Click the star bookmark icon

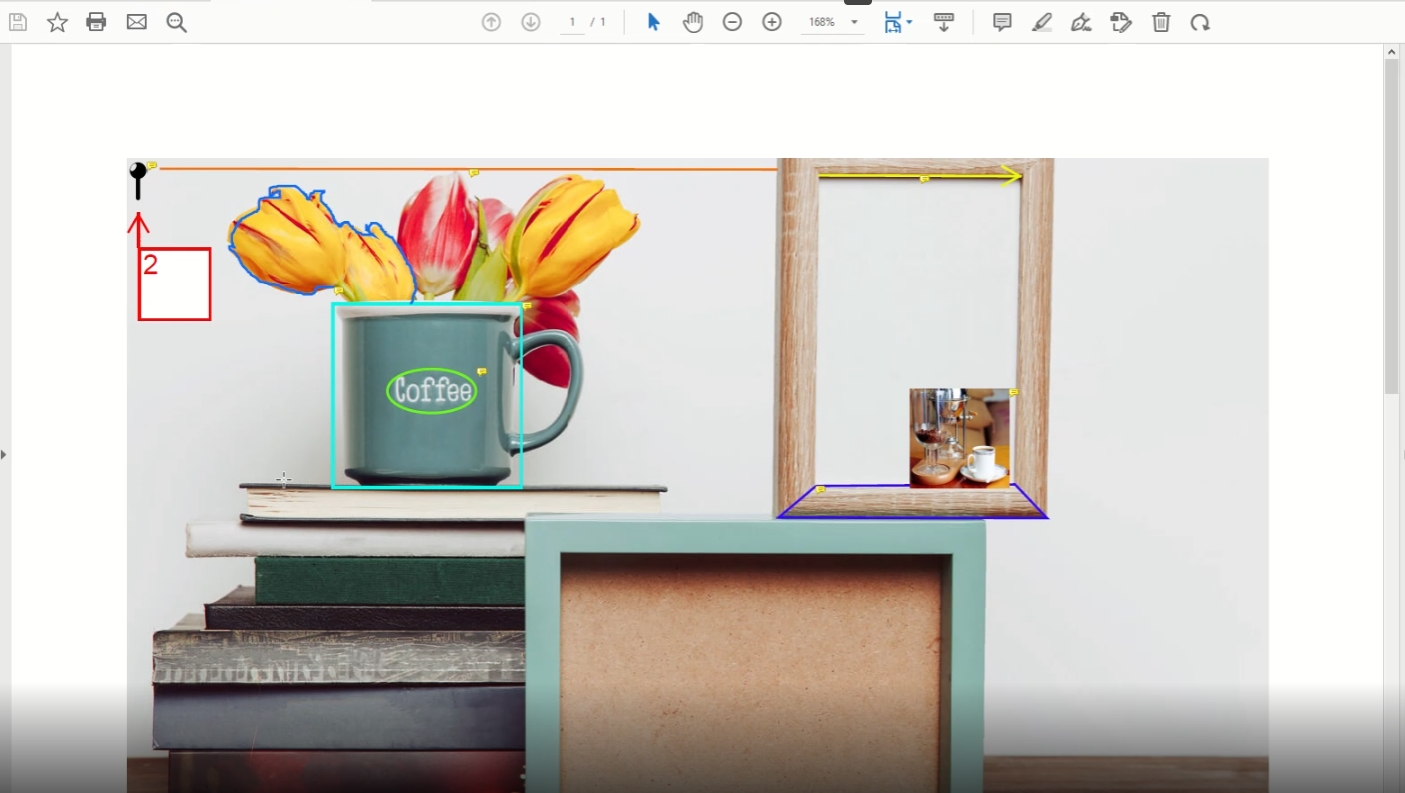coord(57,22)
